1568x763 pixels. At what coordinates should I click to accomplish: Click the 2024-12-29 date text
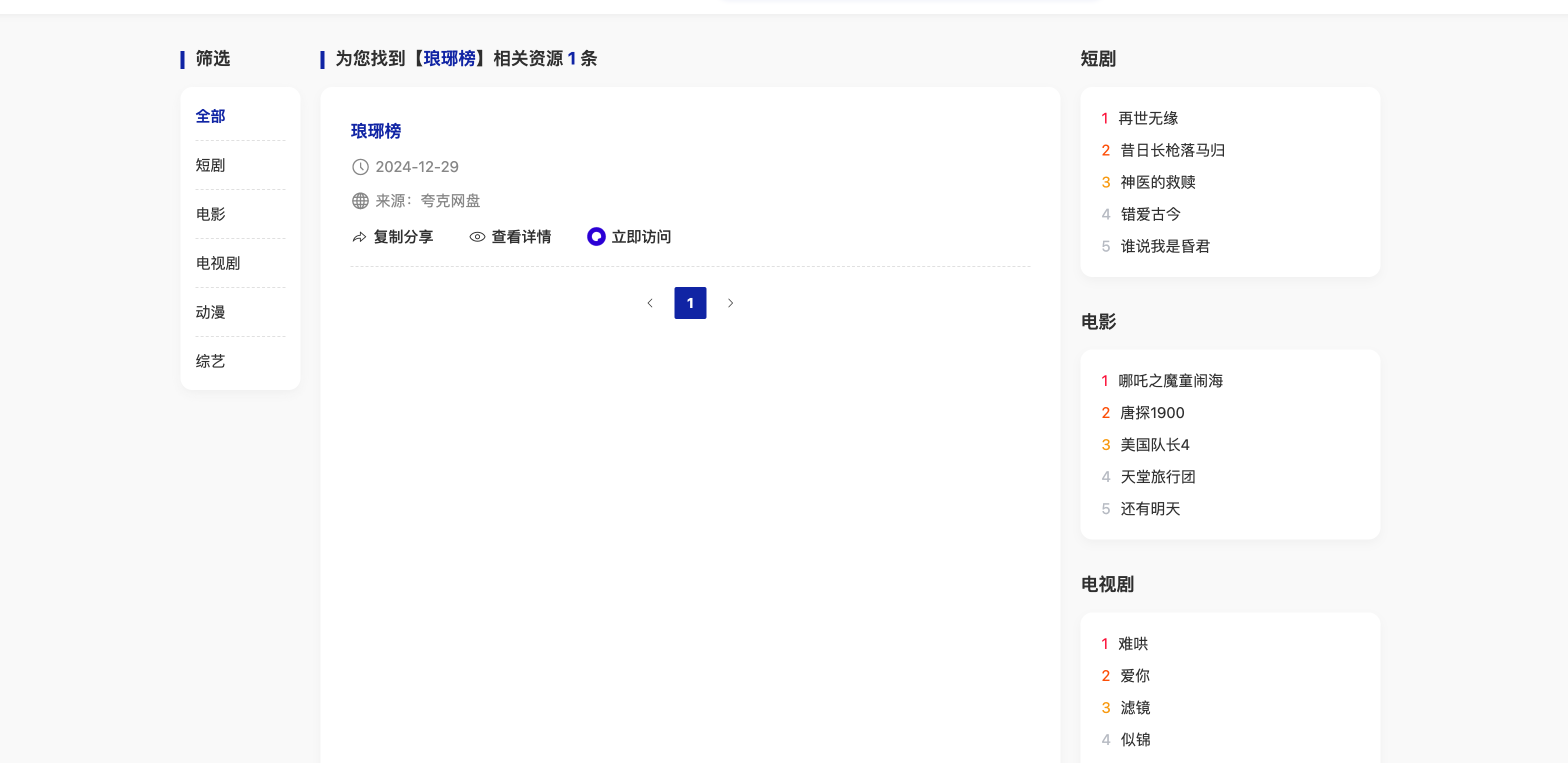click(417, 166)
